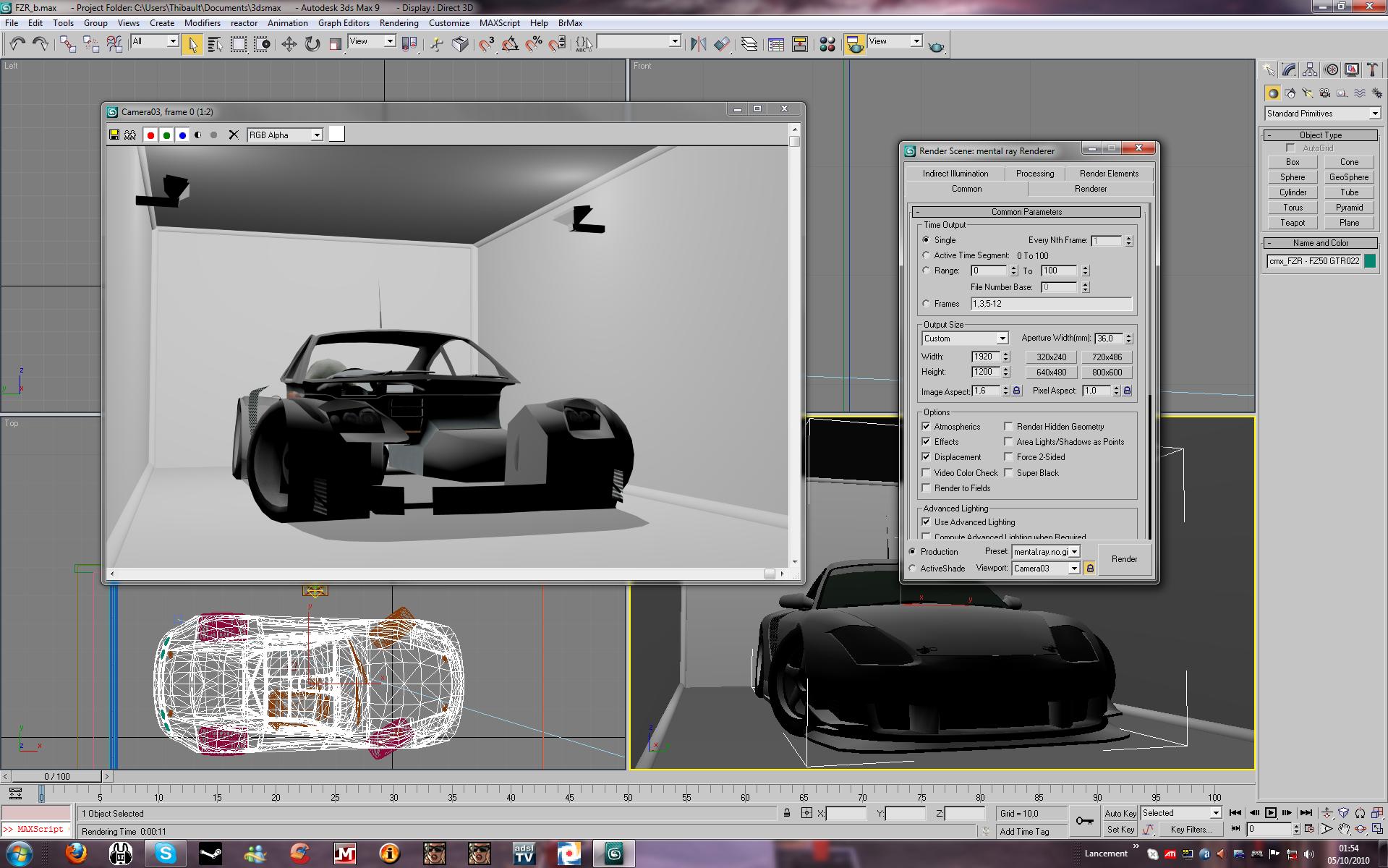Viewport: 1388px width, 868px height.
Task: Click the Mirror tool icon
Action: pos(698,45)
